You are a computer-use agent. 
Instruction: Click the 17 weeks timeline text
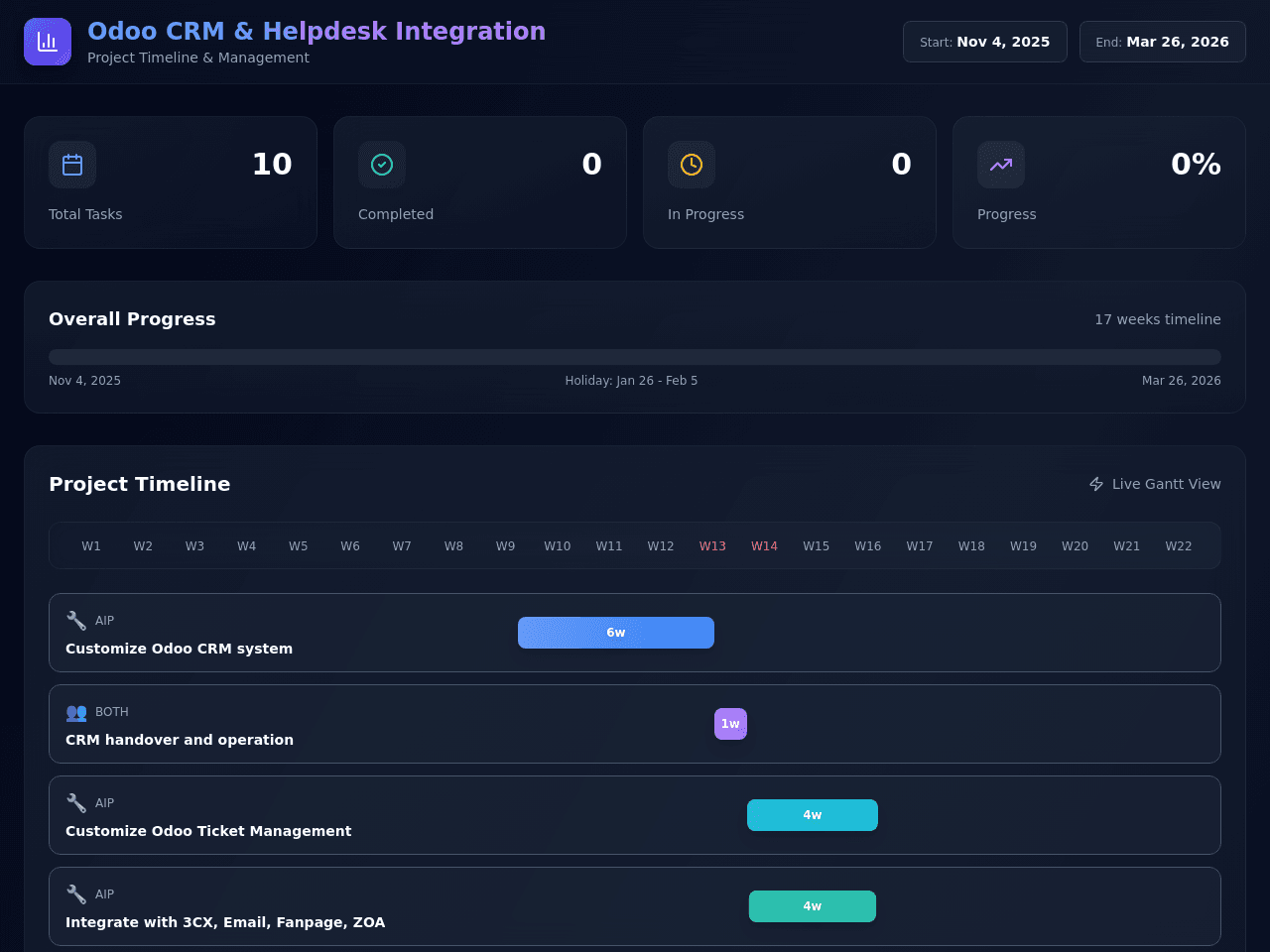[1158, 319]
